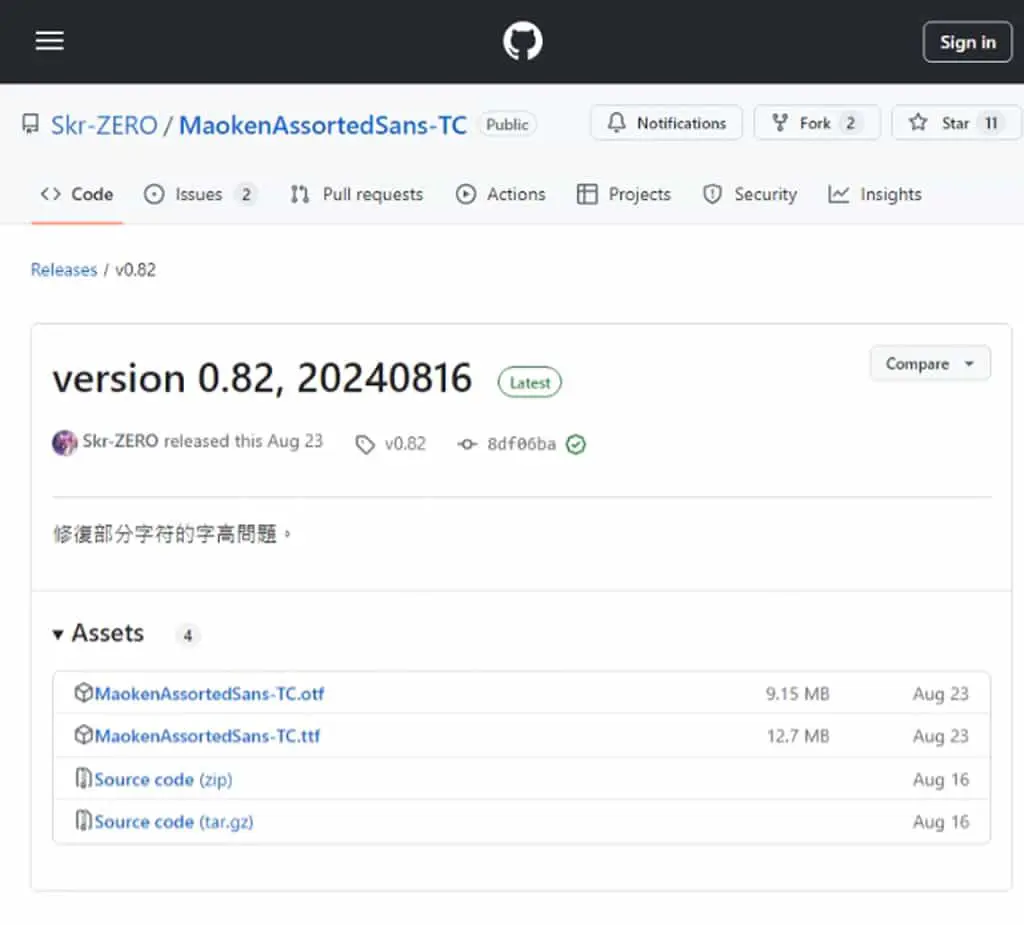Open the Compare dropdown
Image resolution: width=1024 pixels, height=925 pixels.
tap(930, 364)
